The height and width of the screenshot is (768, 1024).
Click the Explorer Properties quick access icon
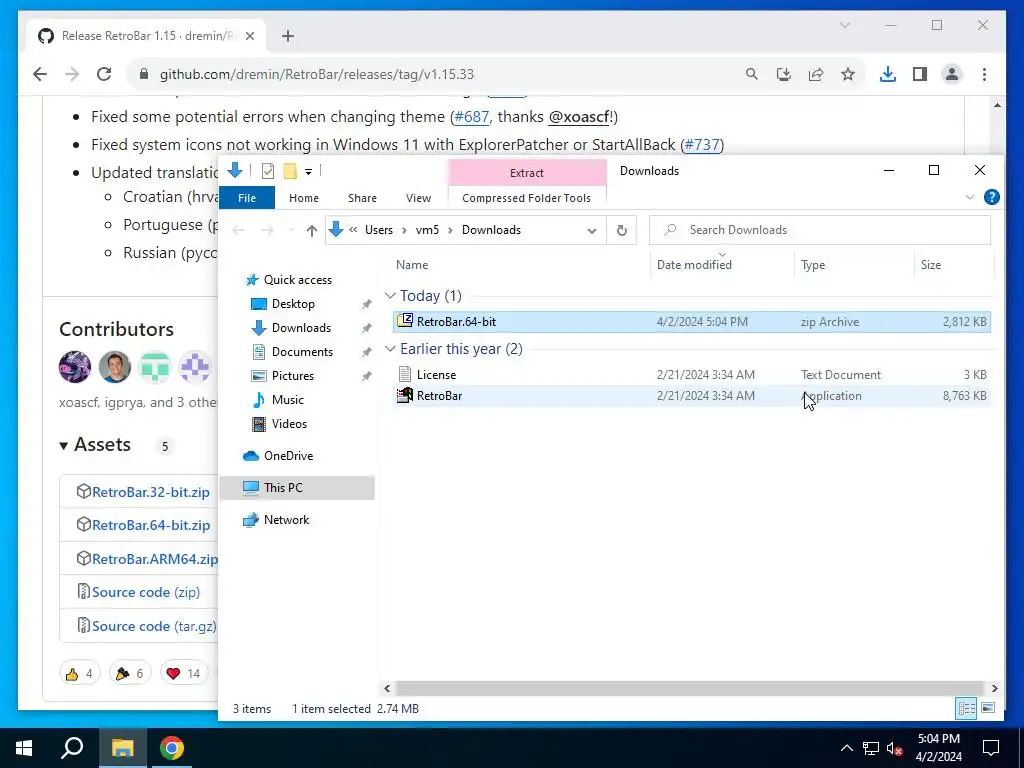(268, 171)
